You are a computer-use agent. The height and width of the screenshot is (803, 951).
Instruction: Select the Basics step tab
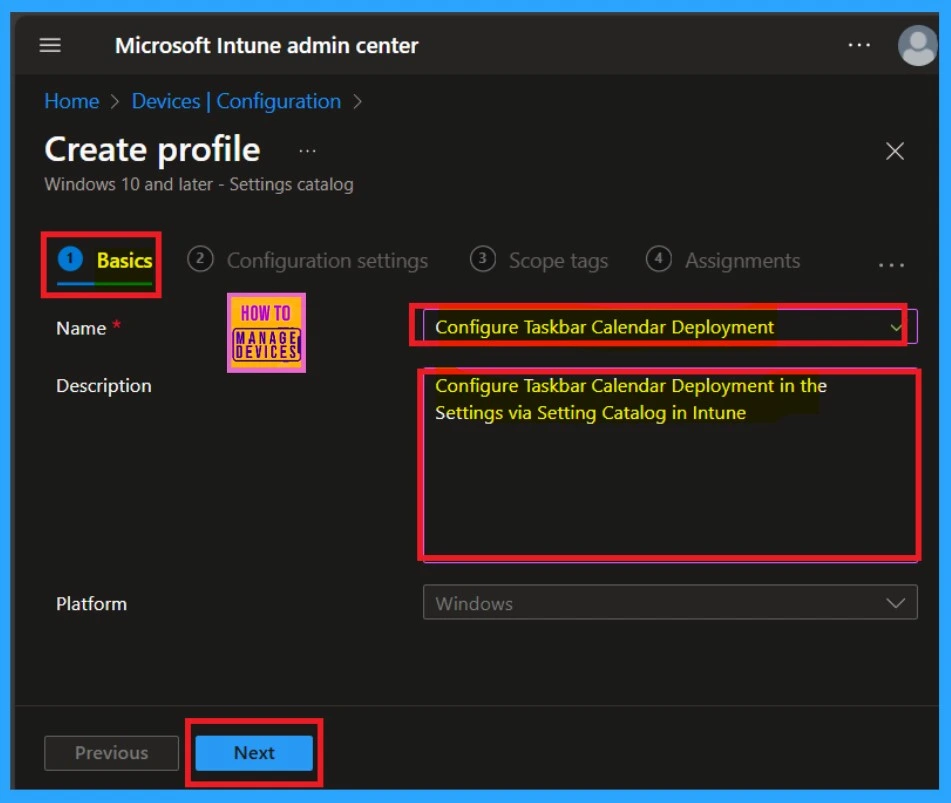click(x=104, y=261)
